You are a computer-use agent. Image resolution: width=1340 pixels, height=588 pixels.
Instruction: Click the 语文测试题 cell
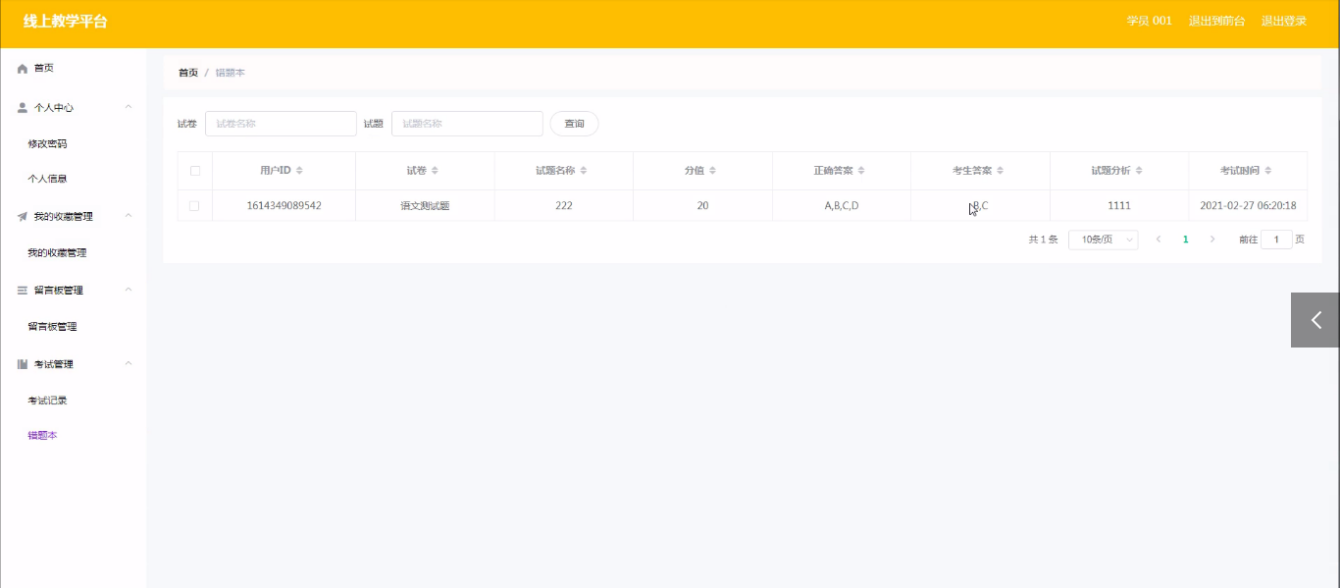(x=425, y=206)
